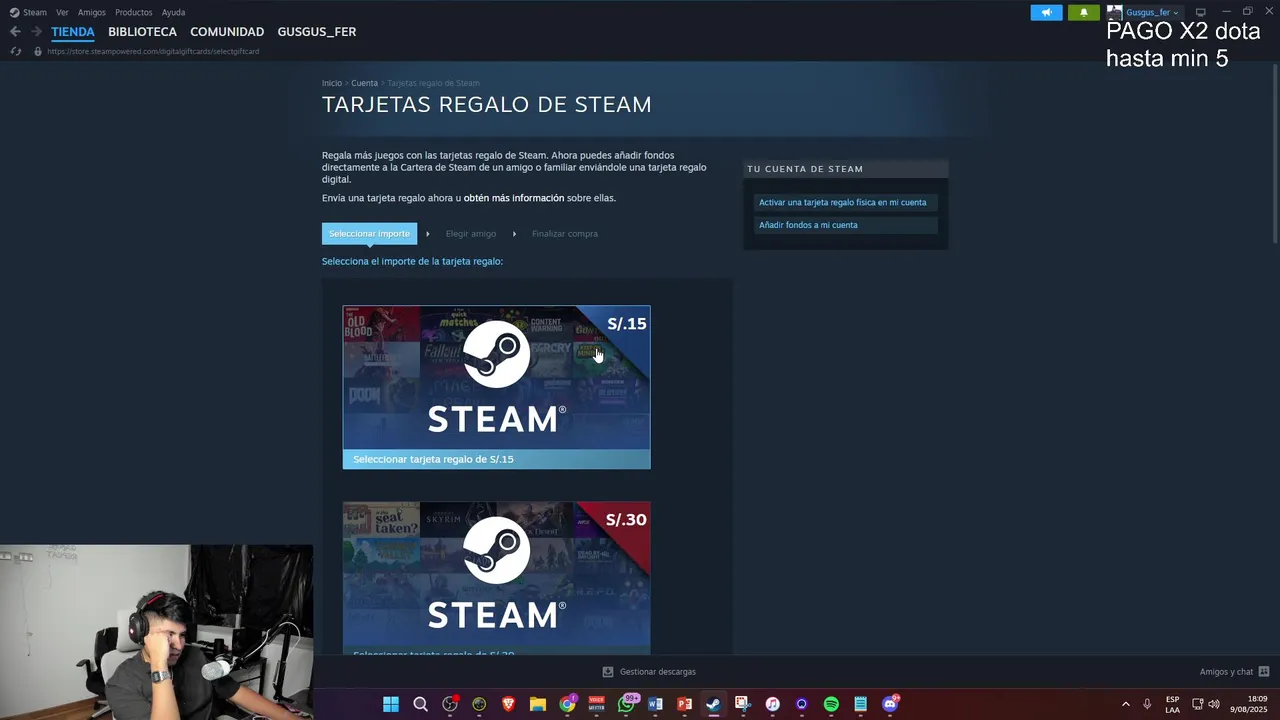The image size is (1280, 720).
Task: Open 'Gestionar descargas' in bottom bar
Action: (657, 672)
